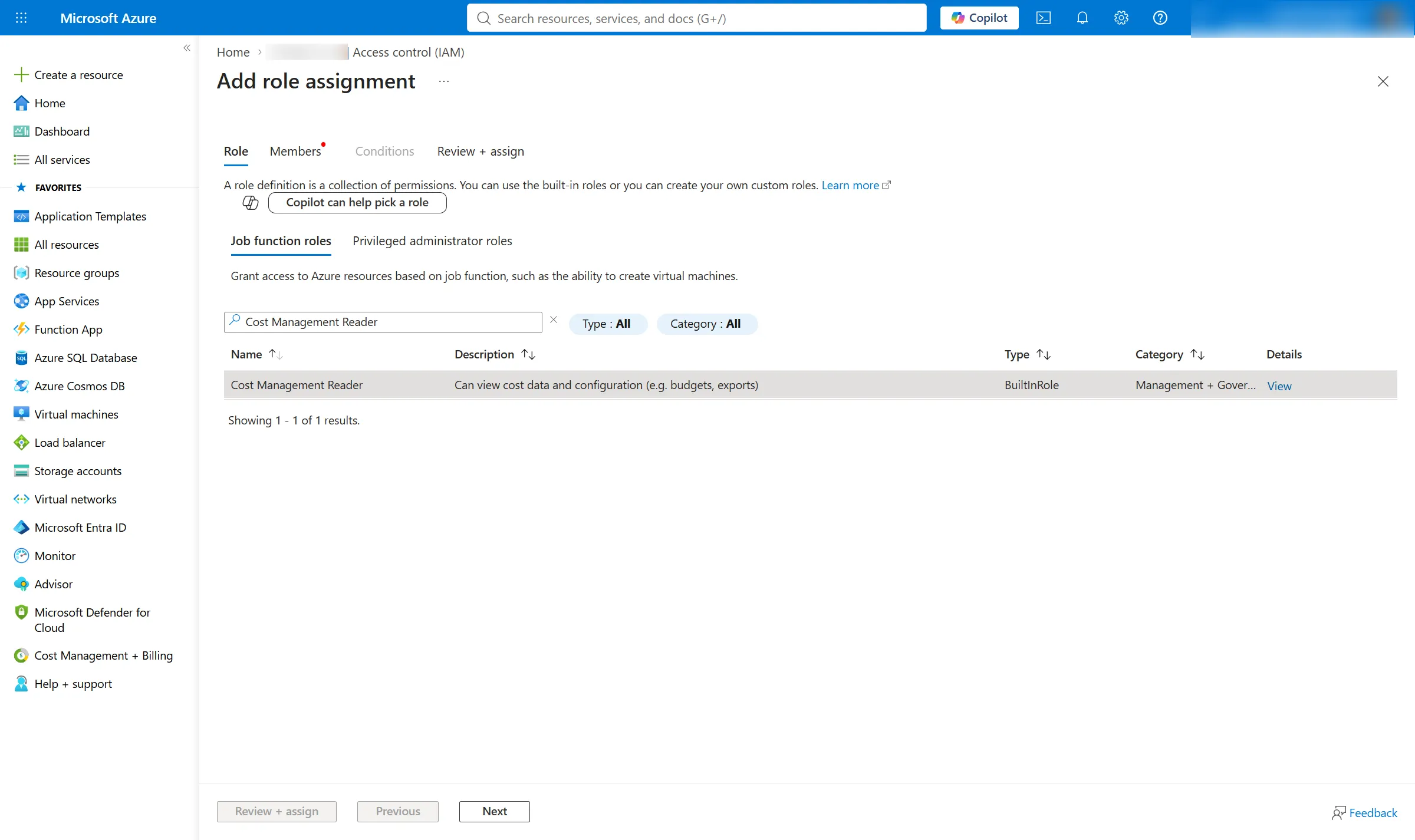The height and width of the screenshot is (840, 1415).
Task: Click the Home house icon in the sidebar
Action: 21,103
